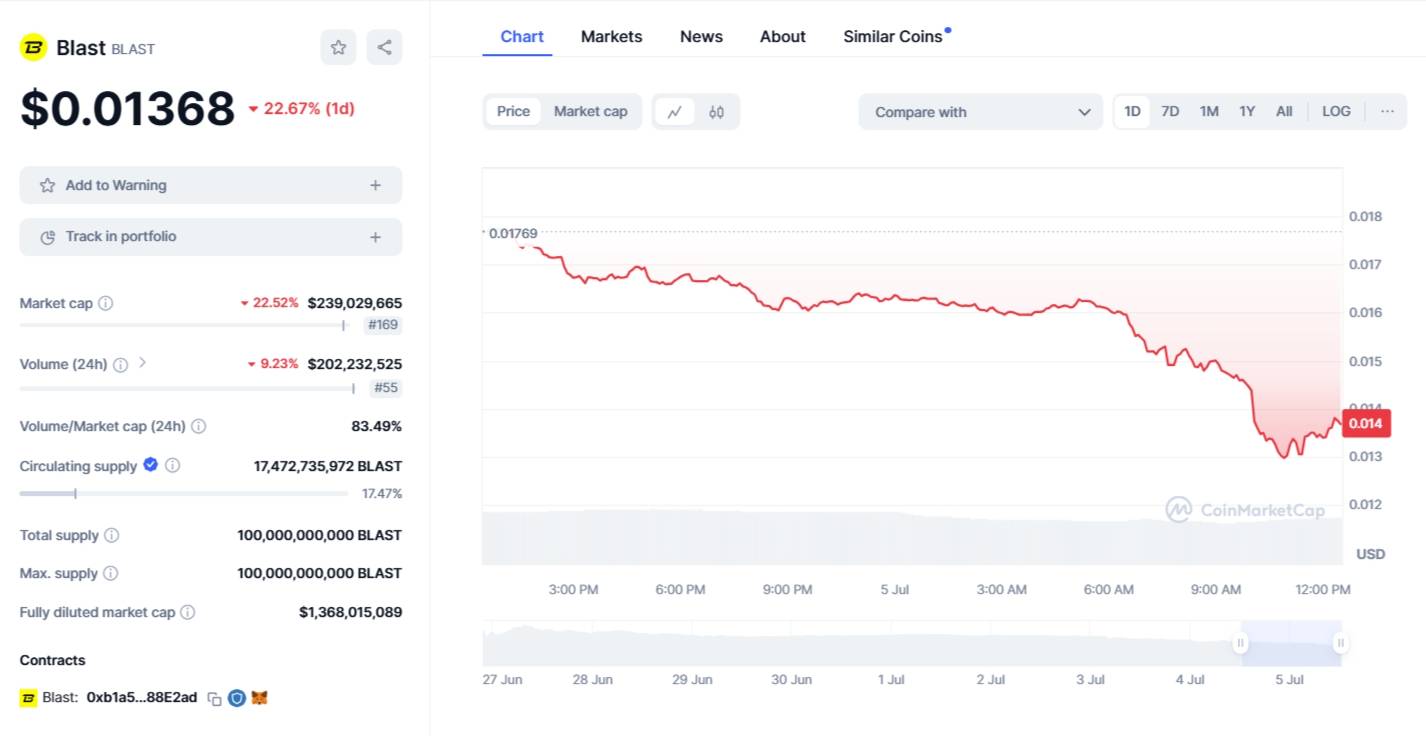The height and width of the screenshot is (736, 1426).
Task: Click plus icon on Track in portfolio
Action: point(375,237)
